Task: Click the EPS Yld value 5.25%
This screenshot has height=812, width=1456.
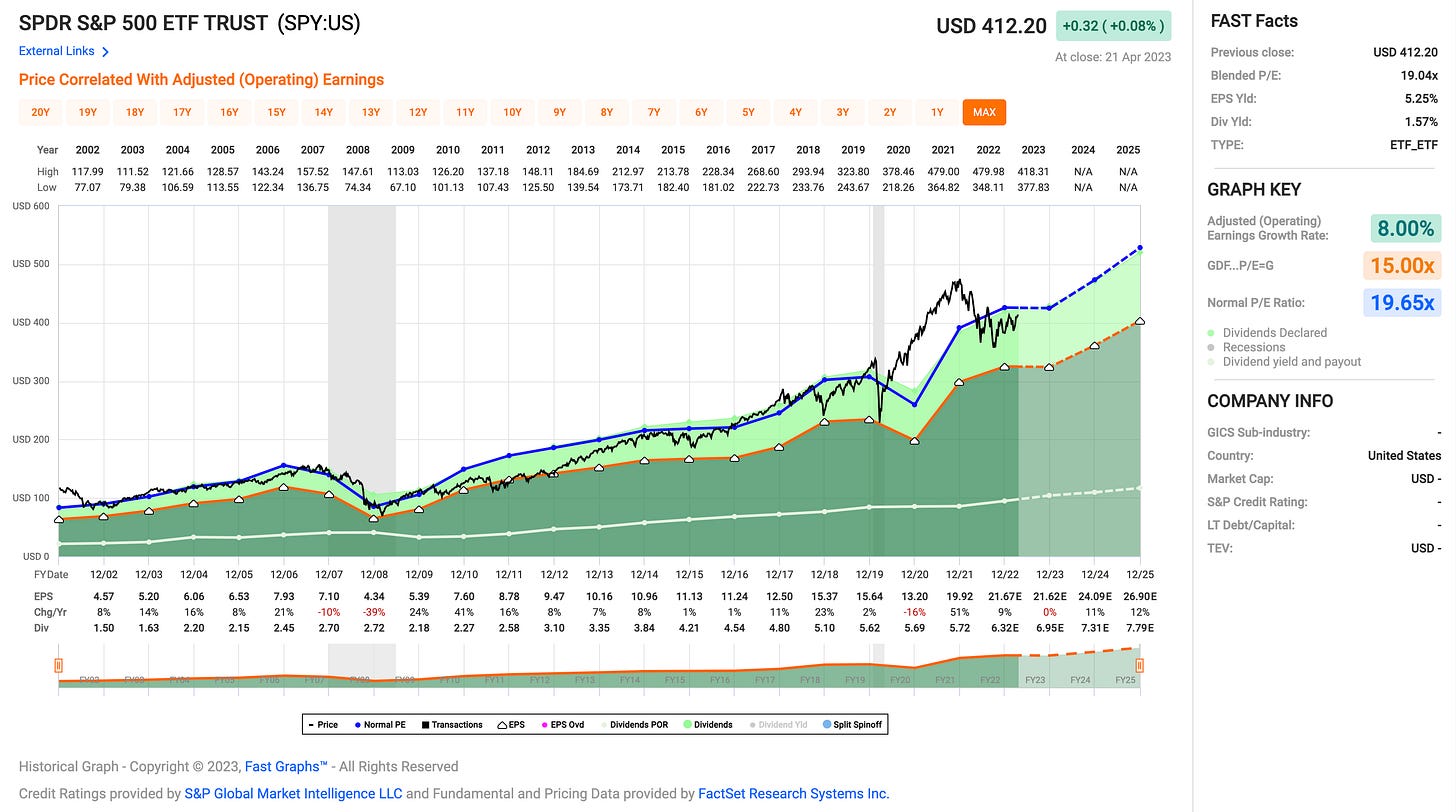Action: tap(1420, 98)
